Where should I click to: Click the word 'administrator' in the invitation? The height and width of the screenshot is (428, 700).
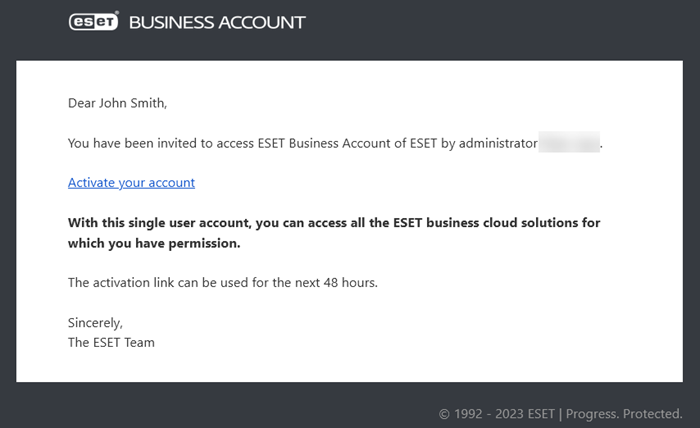point(498,143)
